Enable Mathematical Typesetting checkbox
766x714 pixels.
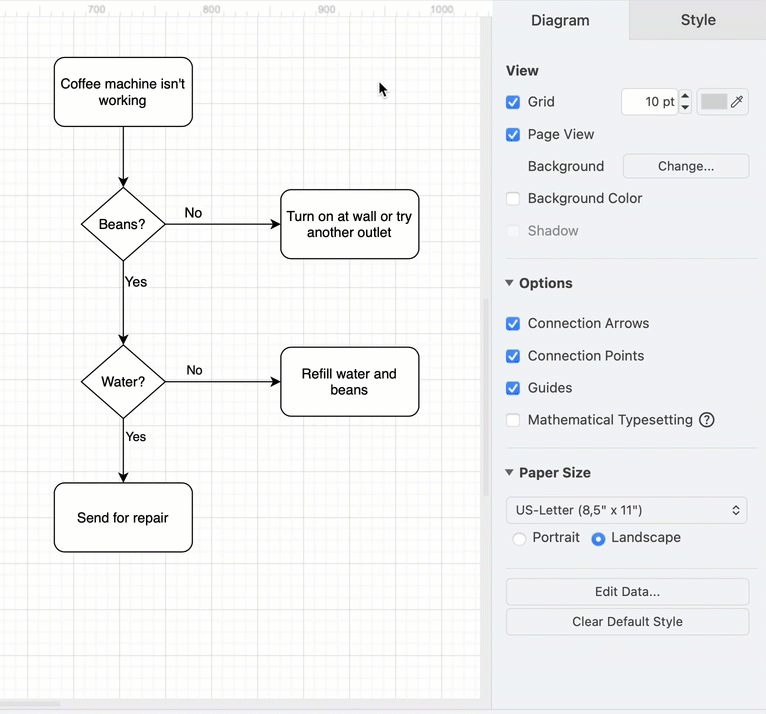(513, 420)
